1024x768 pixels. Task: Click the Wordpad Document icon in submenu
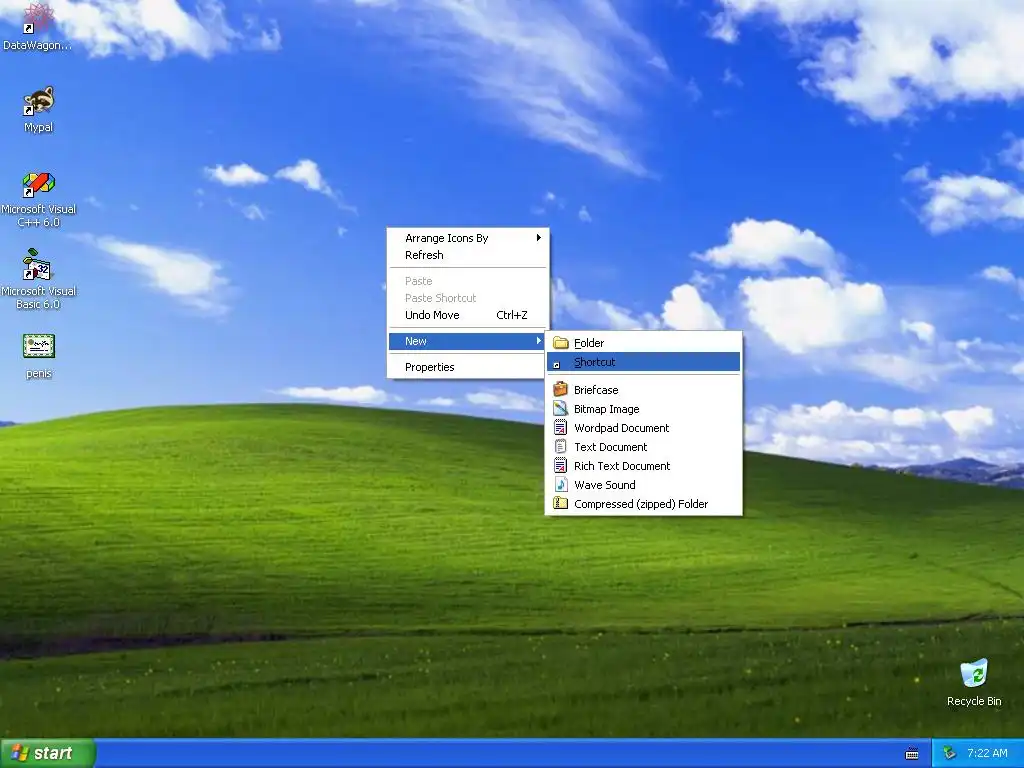pyautogui.click(x=560, y=428)
